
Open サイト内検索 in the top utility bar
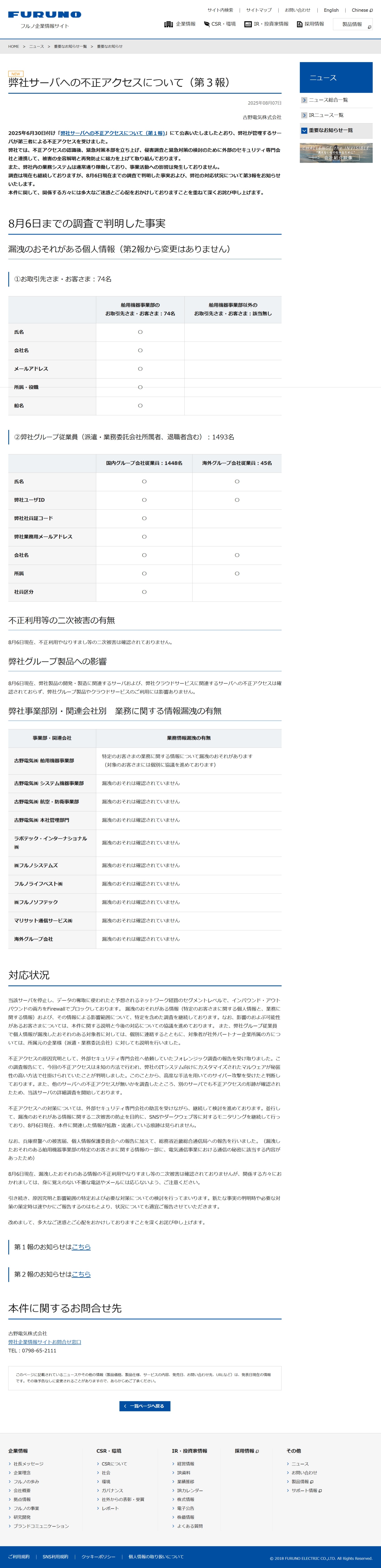click(220, 10)
